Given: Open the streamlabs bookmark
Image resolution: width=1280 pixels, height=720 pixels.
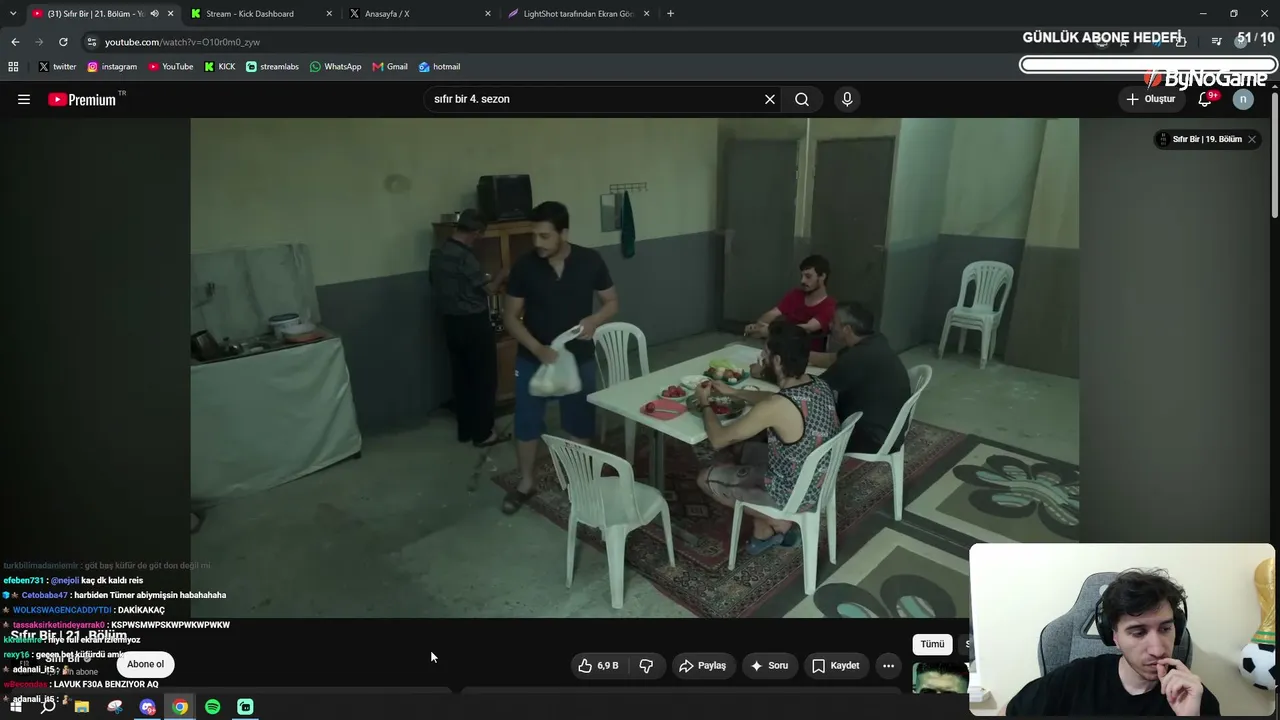Looking at the screenshot, I should [272, 67].
